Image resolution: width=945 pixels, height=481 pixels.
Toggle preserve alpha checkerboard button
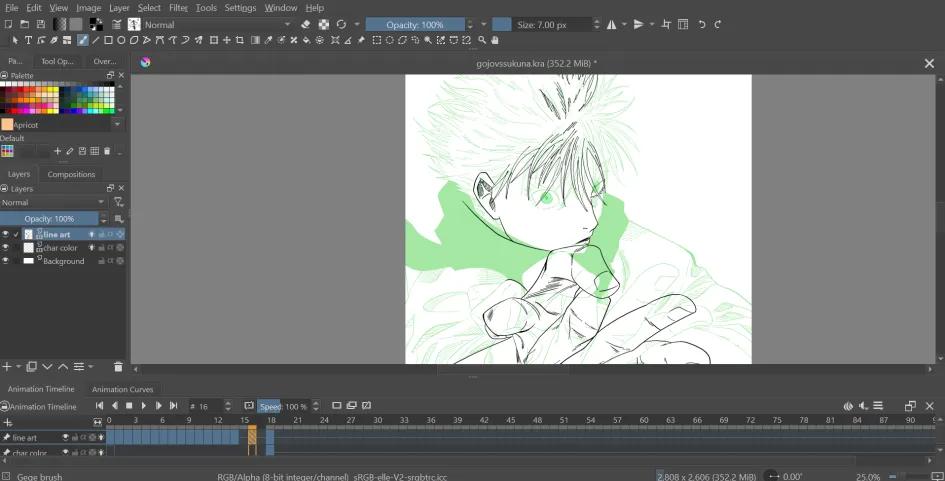coord(324,24)
